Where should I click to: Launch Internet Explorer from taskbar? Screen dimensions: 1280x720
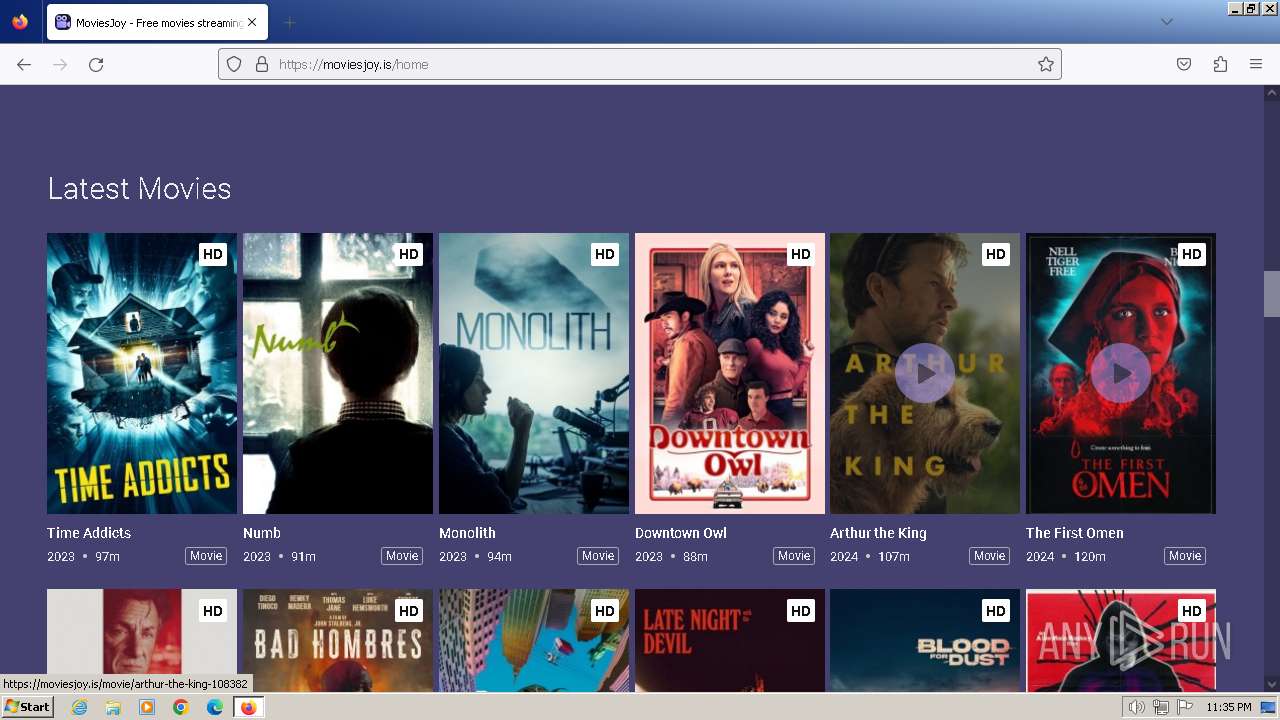(x=80, y=707)
